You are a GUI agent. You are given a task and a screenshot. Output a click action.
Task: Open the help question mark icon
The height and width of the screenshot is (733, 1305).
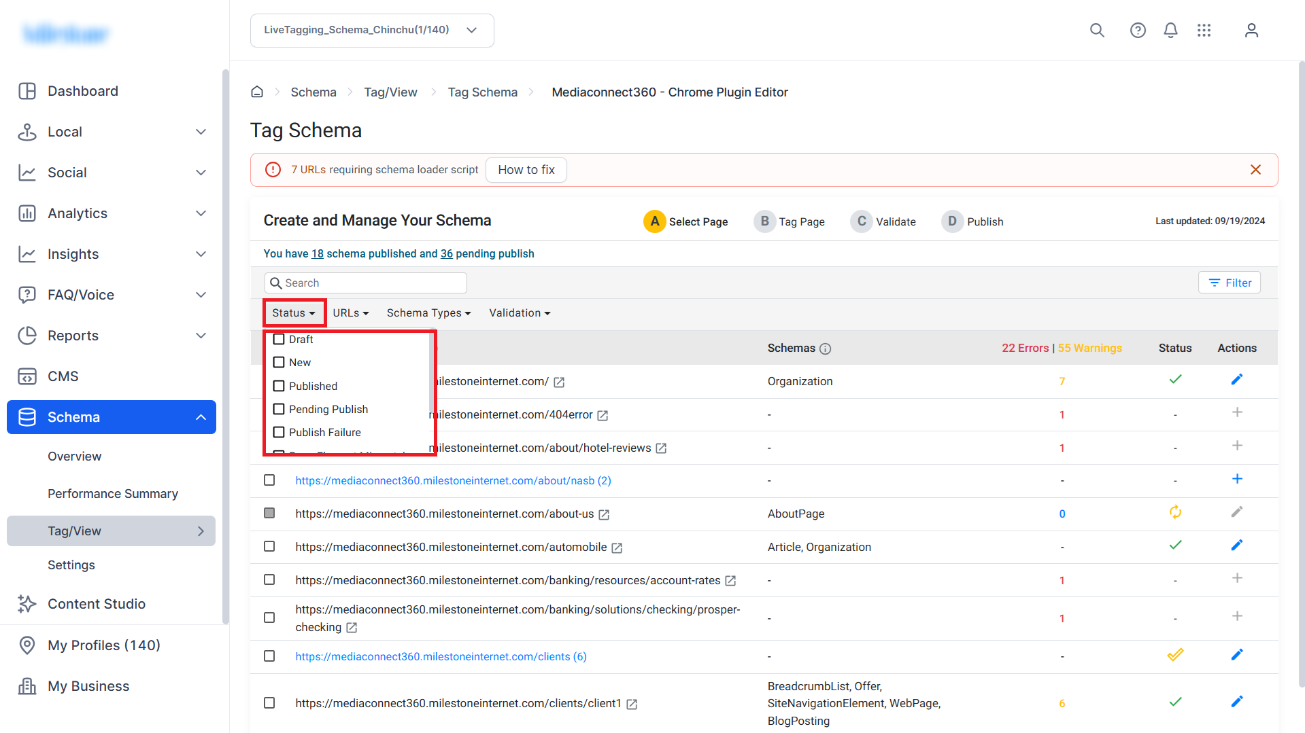click(1138, 30)
